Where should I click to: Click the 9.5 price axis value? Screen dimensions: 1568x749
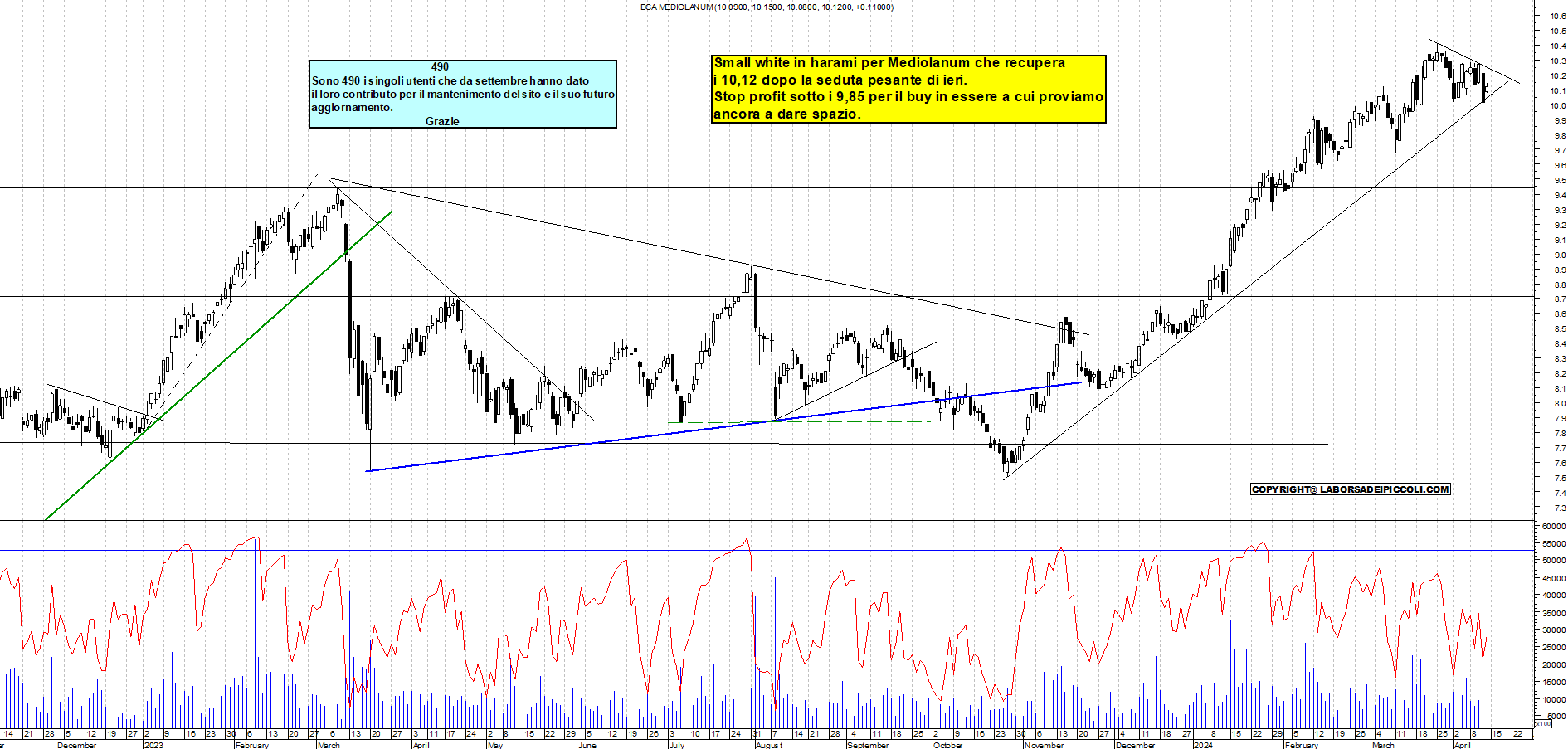(x=1560, y=180)
